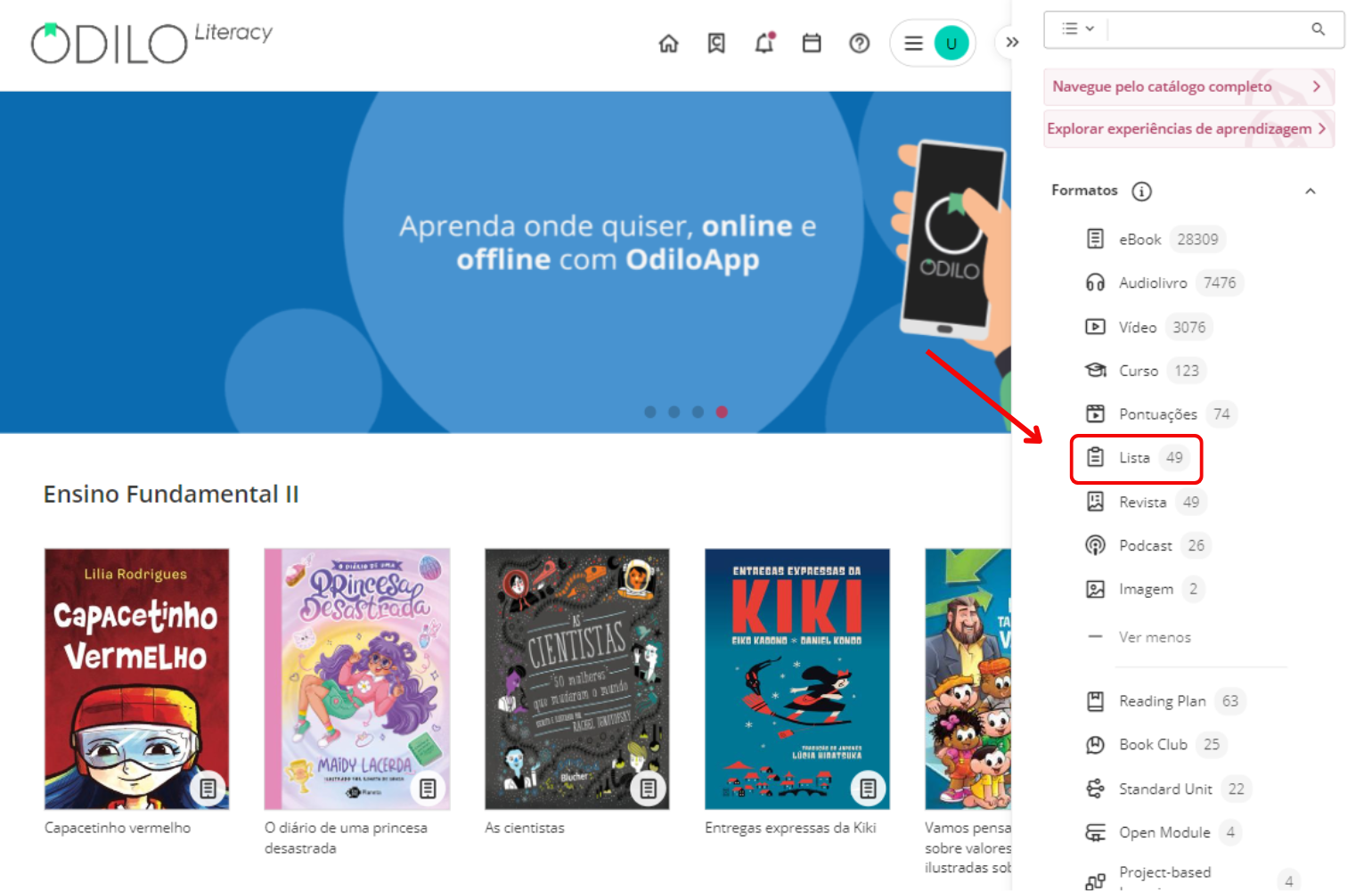Filter by Revista format

(1146, 502)
